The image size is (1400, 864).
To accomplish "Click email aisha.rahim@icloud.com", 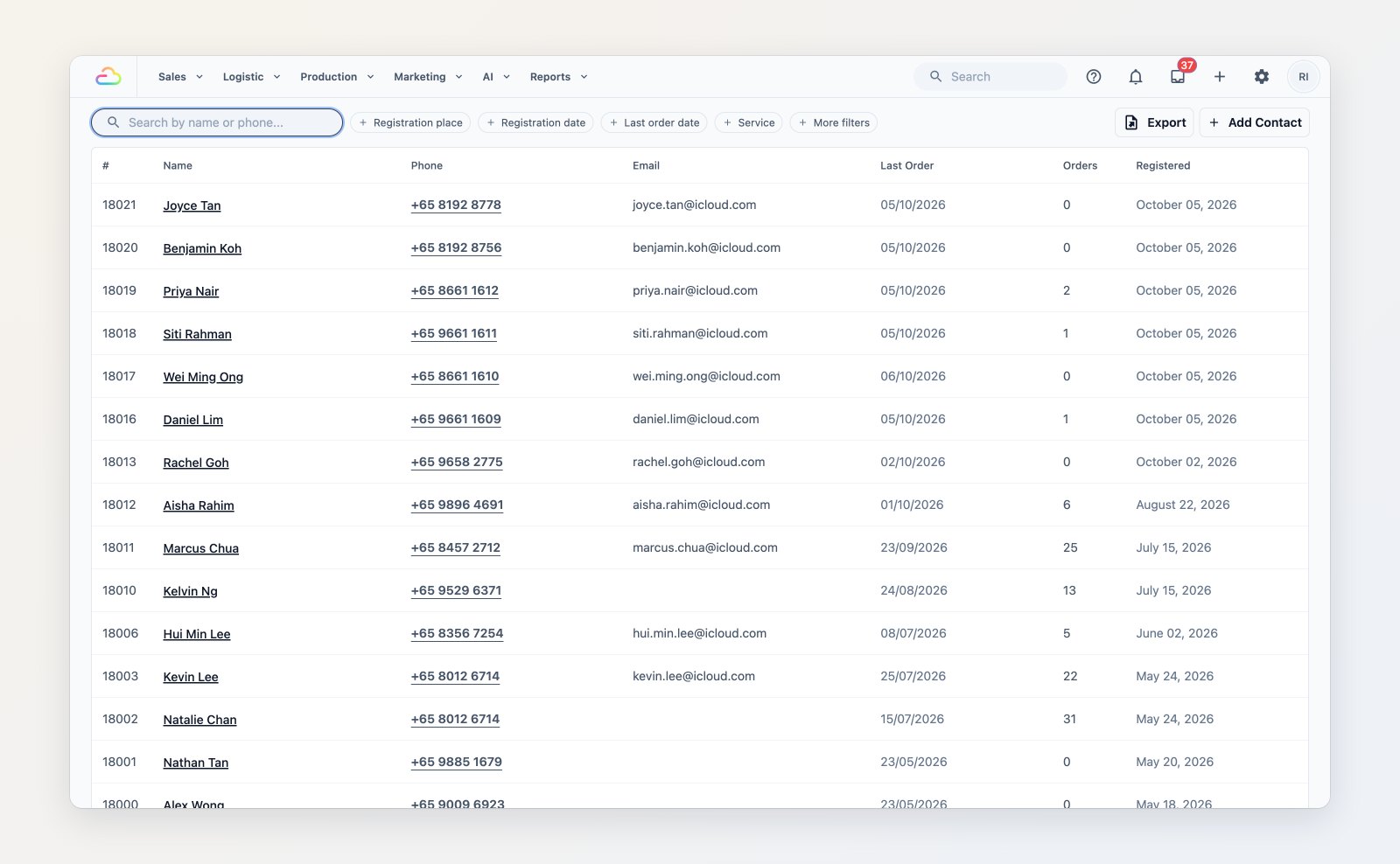I will tap(702, 505).
